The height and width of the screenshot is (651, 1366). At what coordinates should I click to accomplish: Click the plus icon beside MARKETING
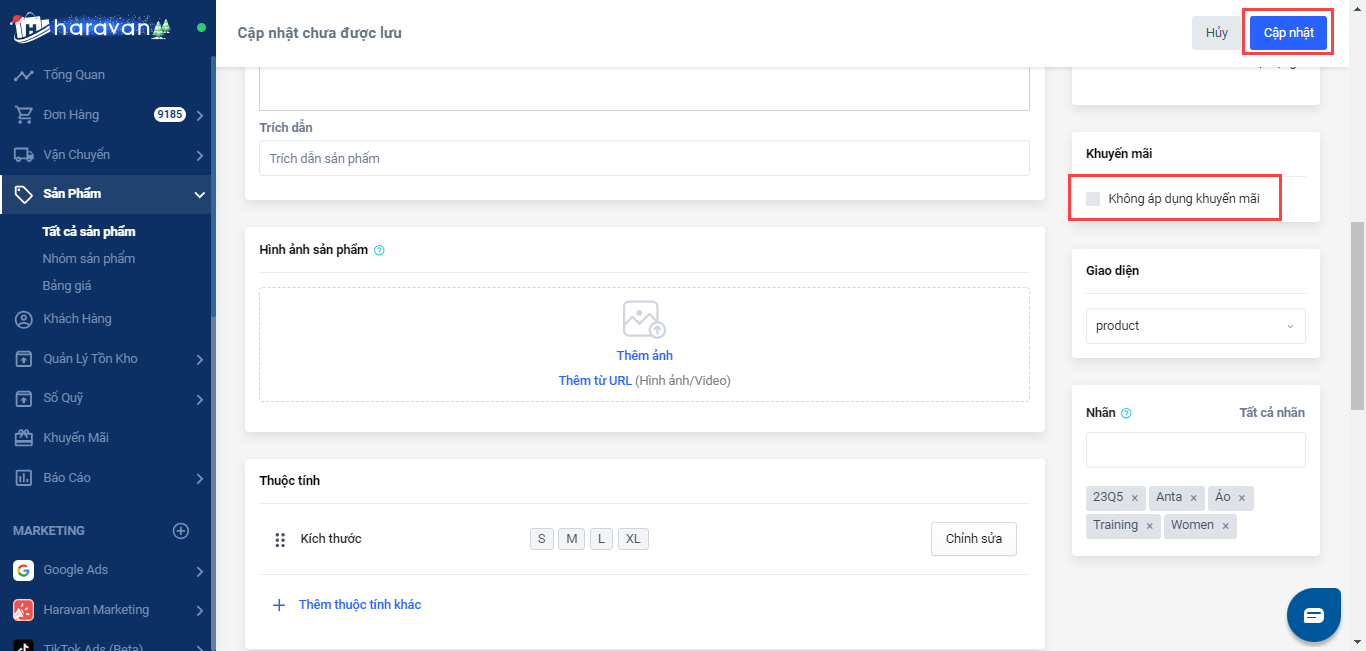tap(181, 531)
